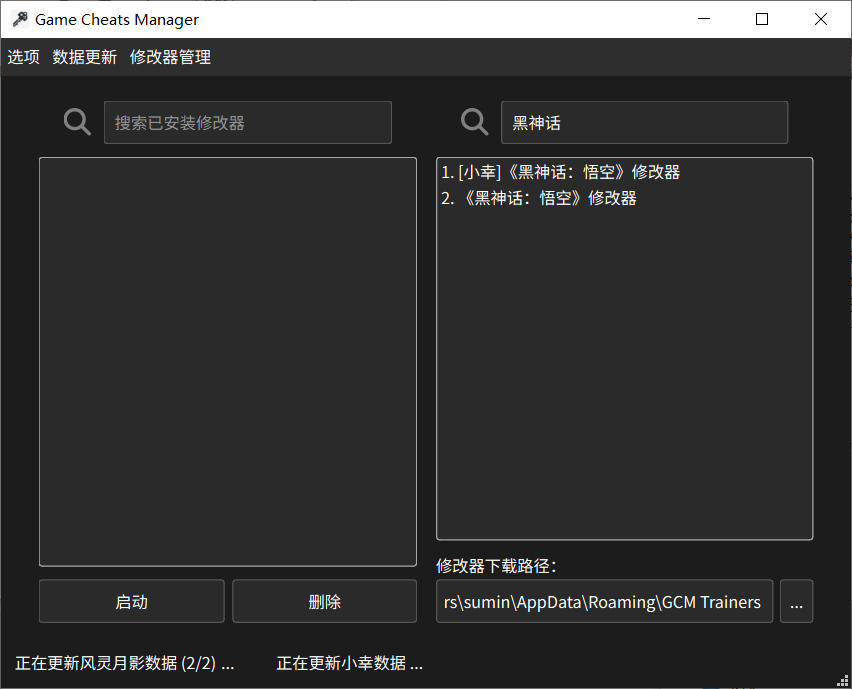Screen dimensions: 852x689
Task: Click the installed trainers search magnifier icon
Action: [77, 122]
